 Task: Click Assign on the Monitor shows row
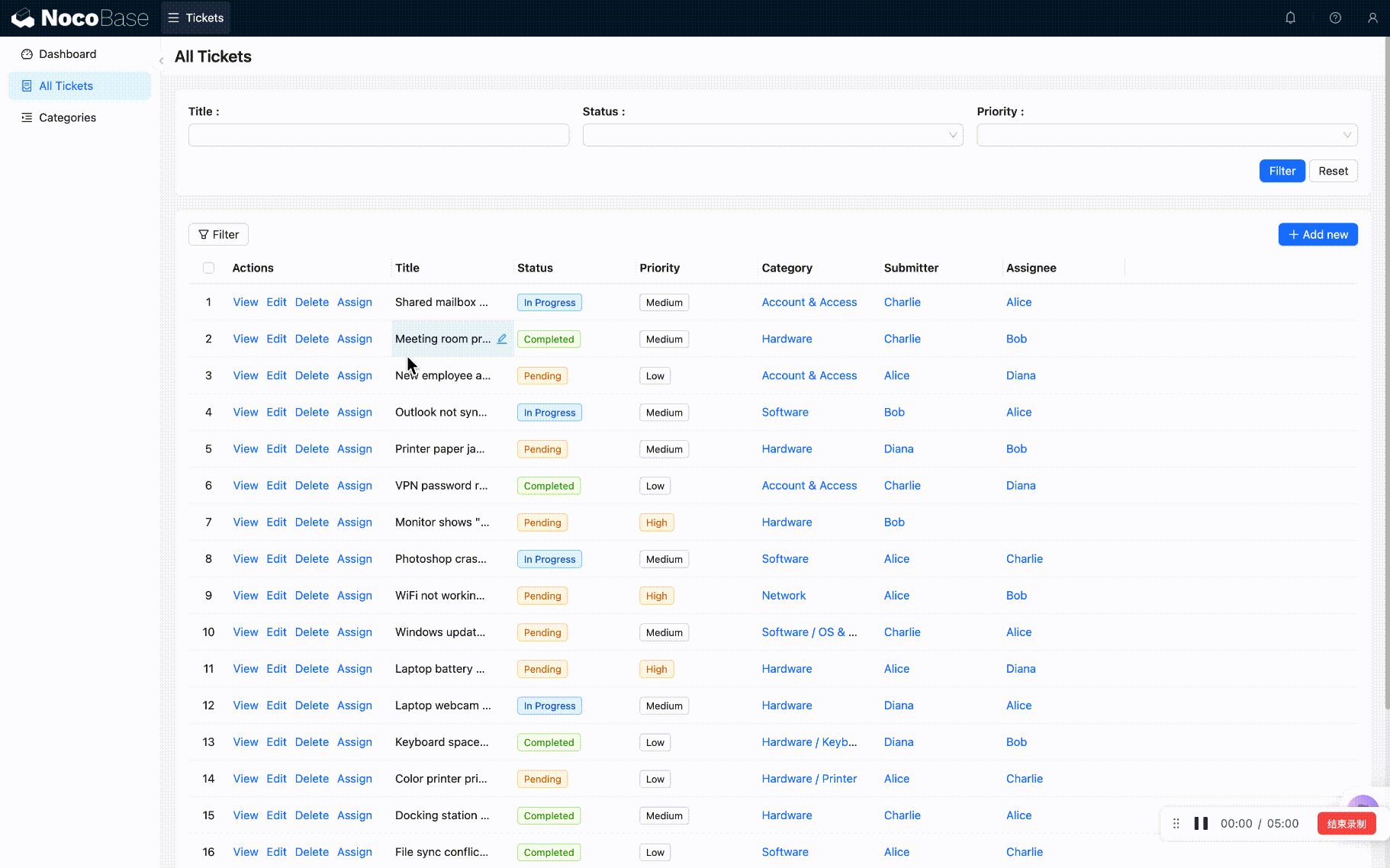354,522
